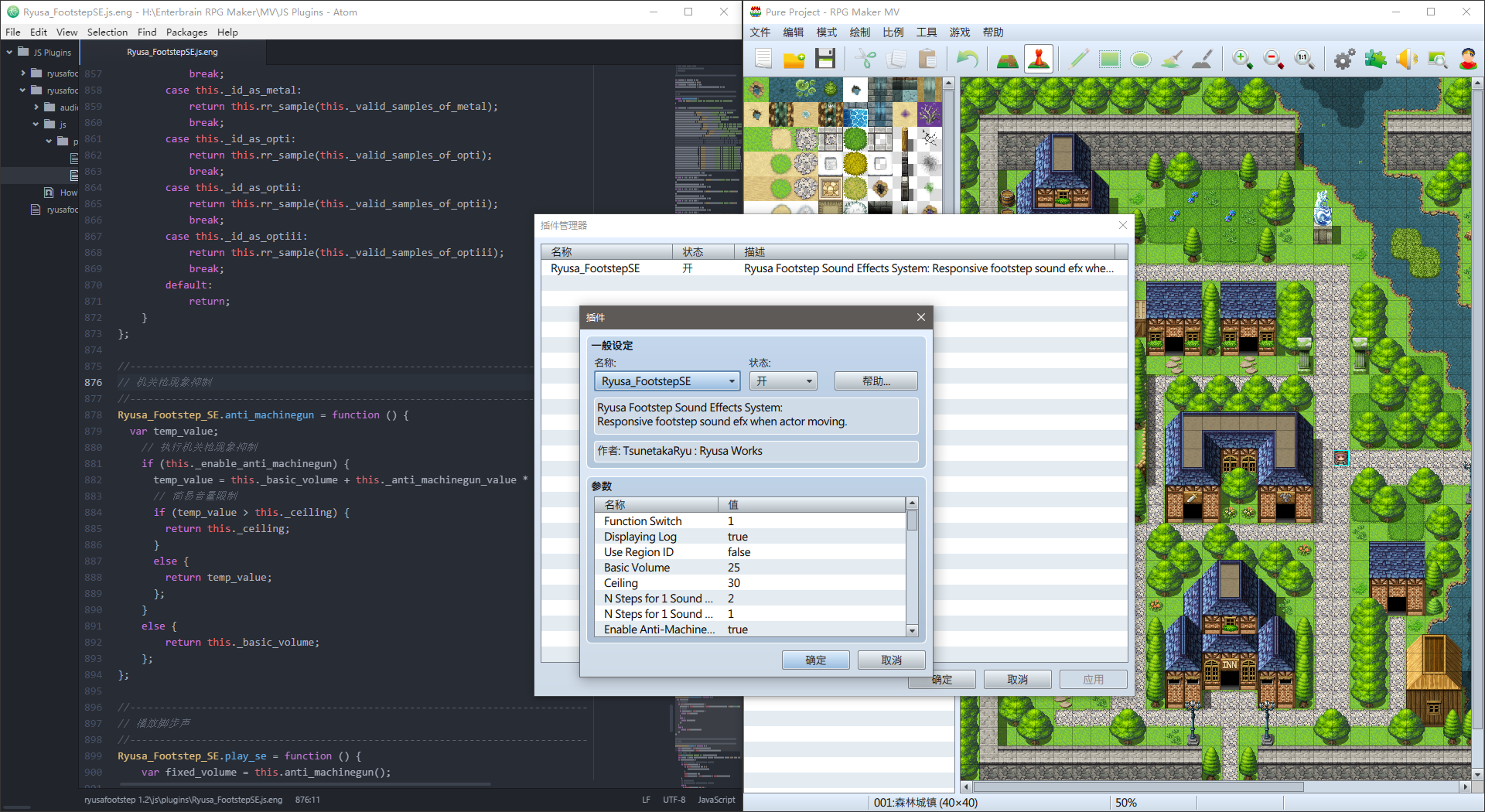Screen dimensions: 1485x812
Task: Click the Paste clipboard icon
Action: (x=927, y=59)
